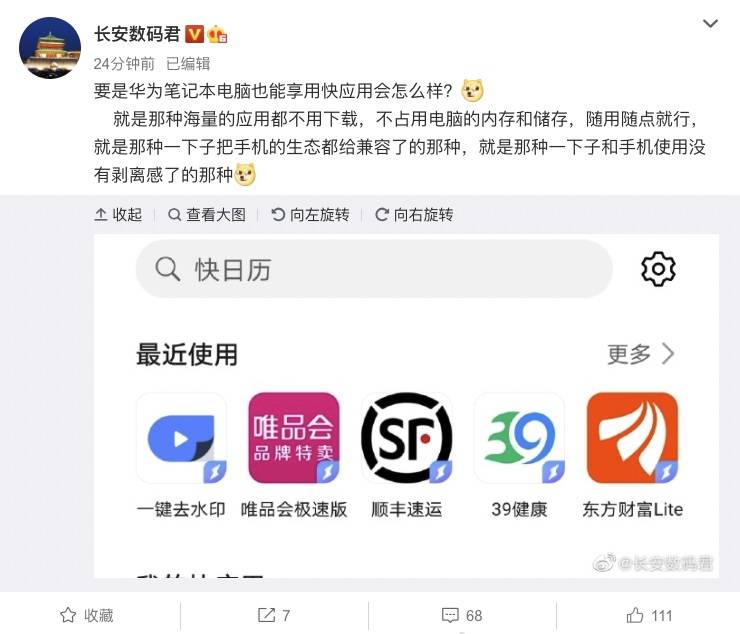Open the 一键去水印 quick app icon
Viewport: 740px width, 634px height.
coord(181,438)
